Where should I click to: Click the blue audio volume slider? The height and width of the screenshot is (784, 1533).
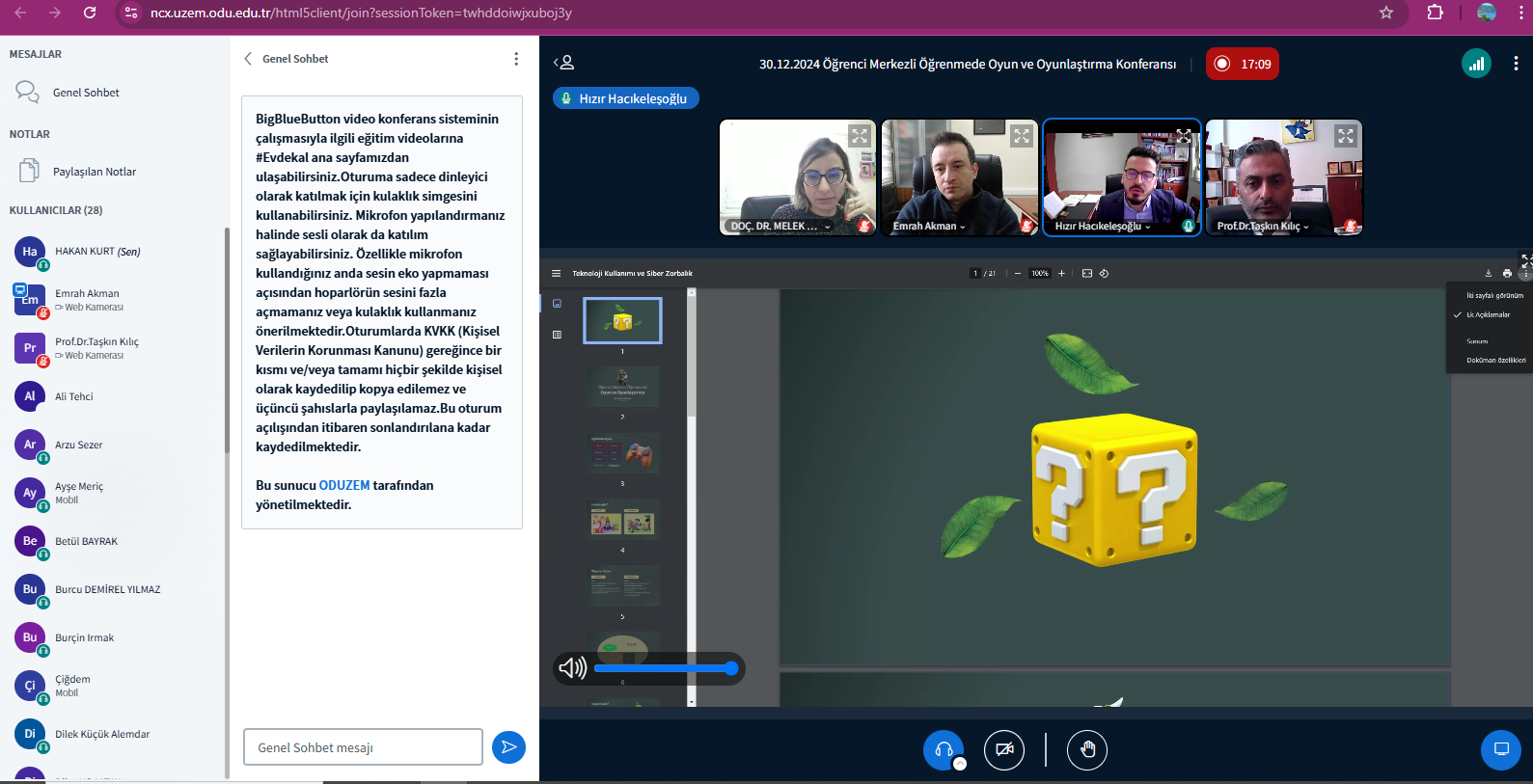(666, 668)
